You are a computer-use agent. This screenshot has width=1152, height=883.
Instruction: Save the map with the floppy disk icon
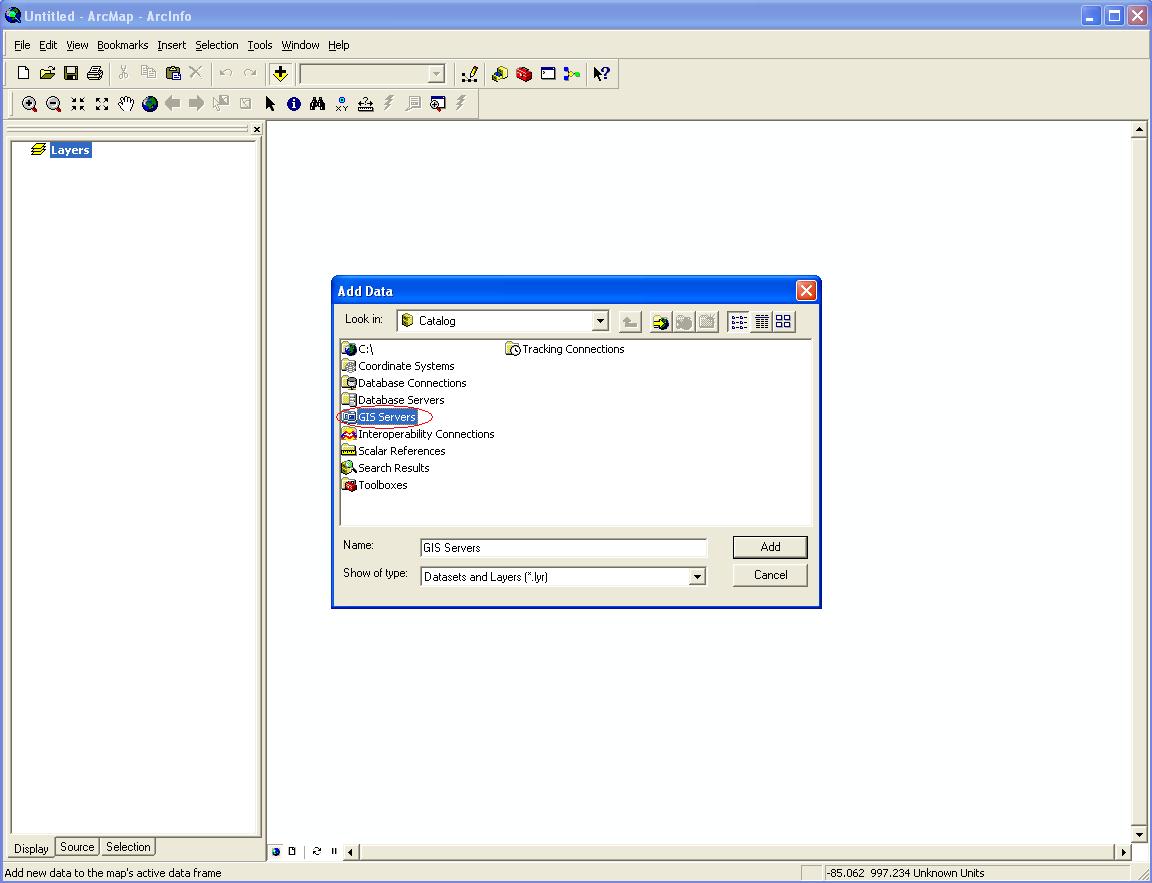click(71, 73)
